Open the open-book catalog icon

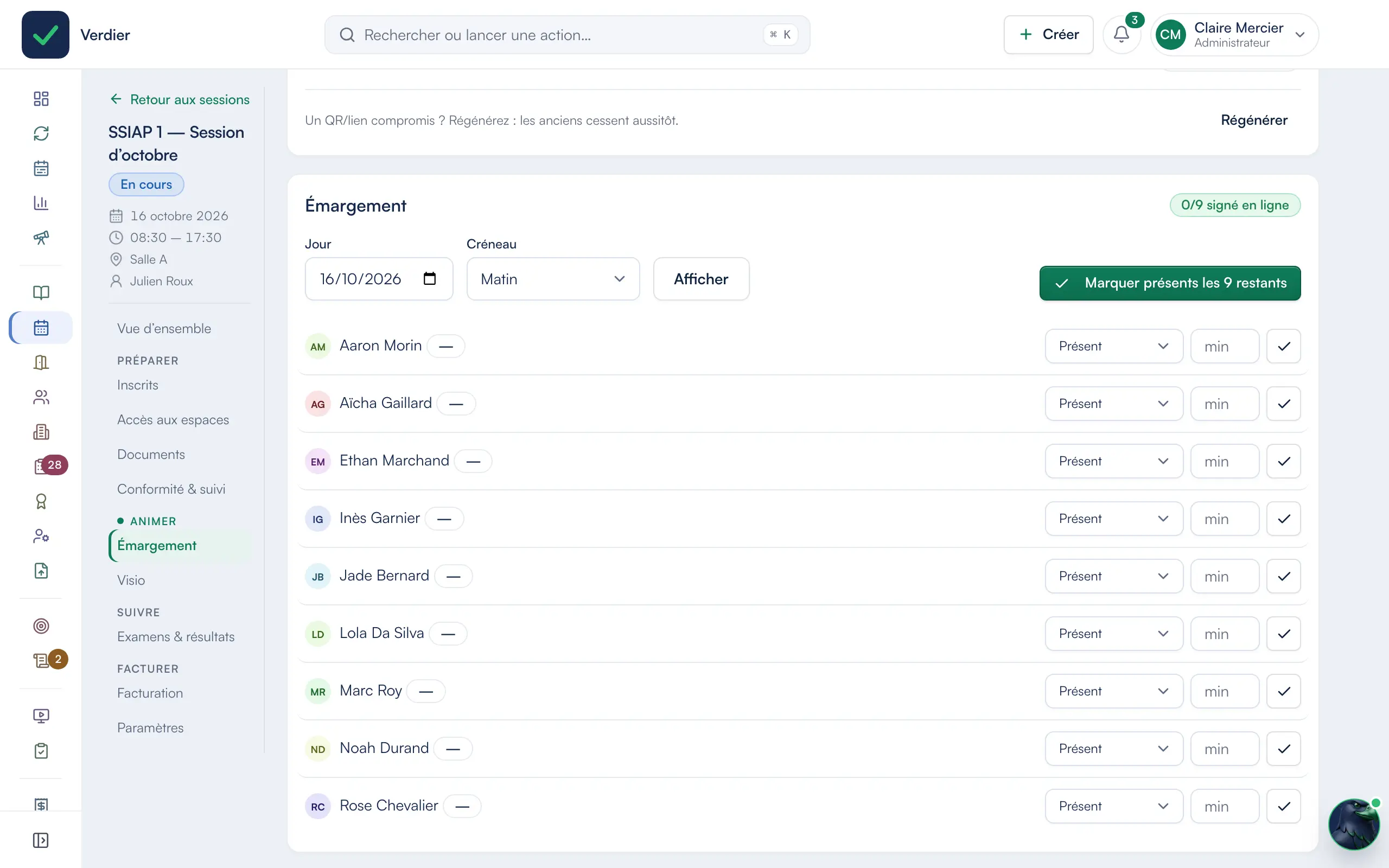pyautogui.click(x=41, y=293)
